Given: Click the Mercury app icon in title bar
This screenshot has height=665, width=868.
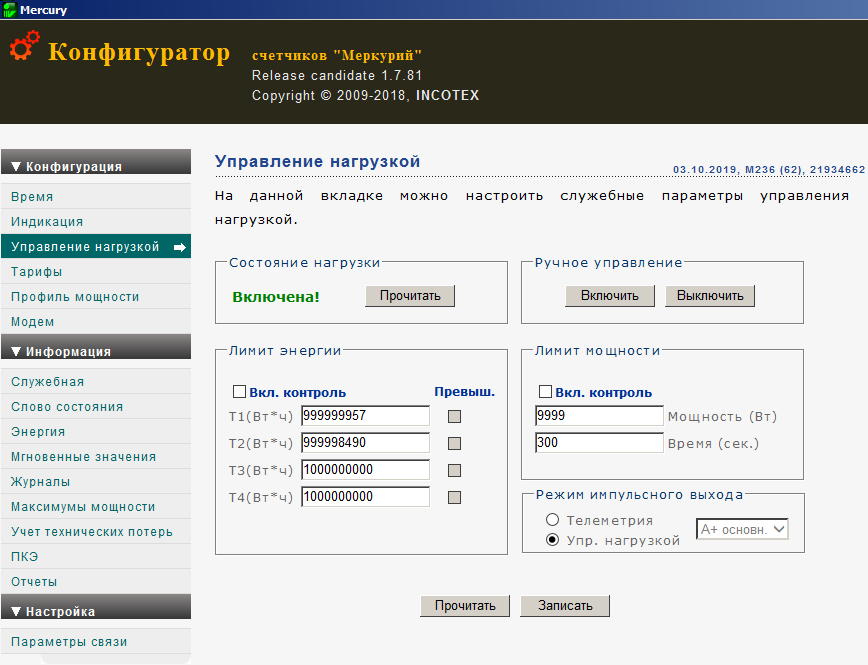Looking at the screenshot, I should [x=9, y=10].
